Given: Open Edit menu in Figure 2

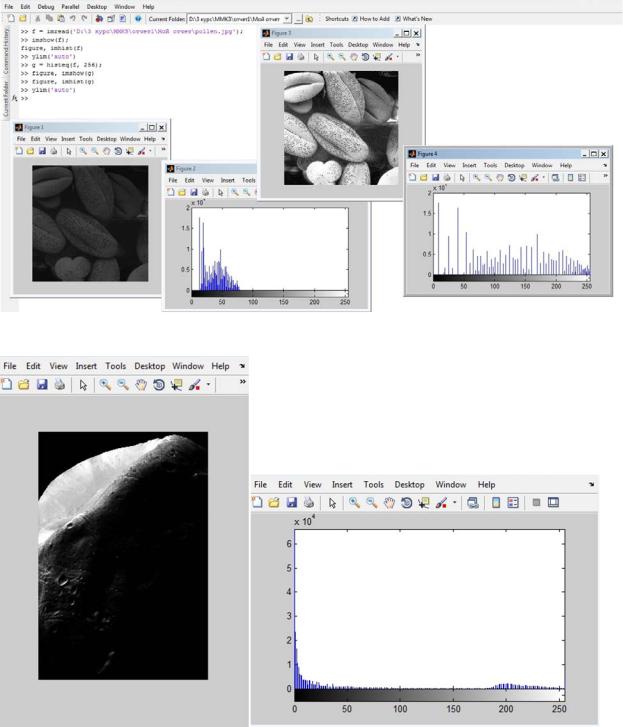Looking at the screenshot, I should 190,180.
